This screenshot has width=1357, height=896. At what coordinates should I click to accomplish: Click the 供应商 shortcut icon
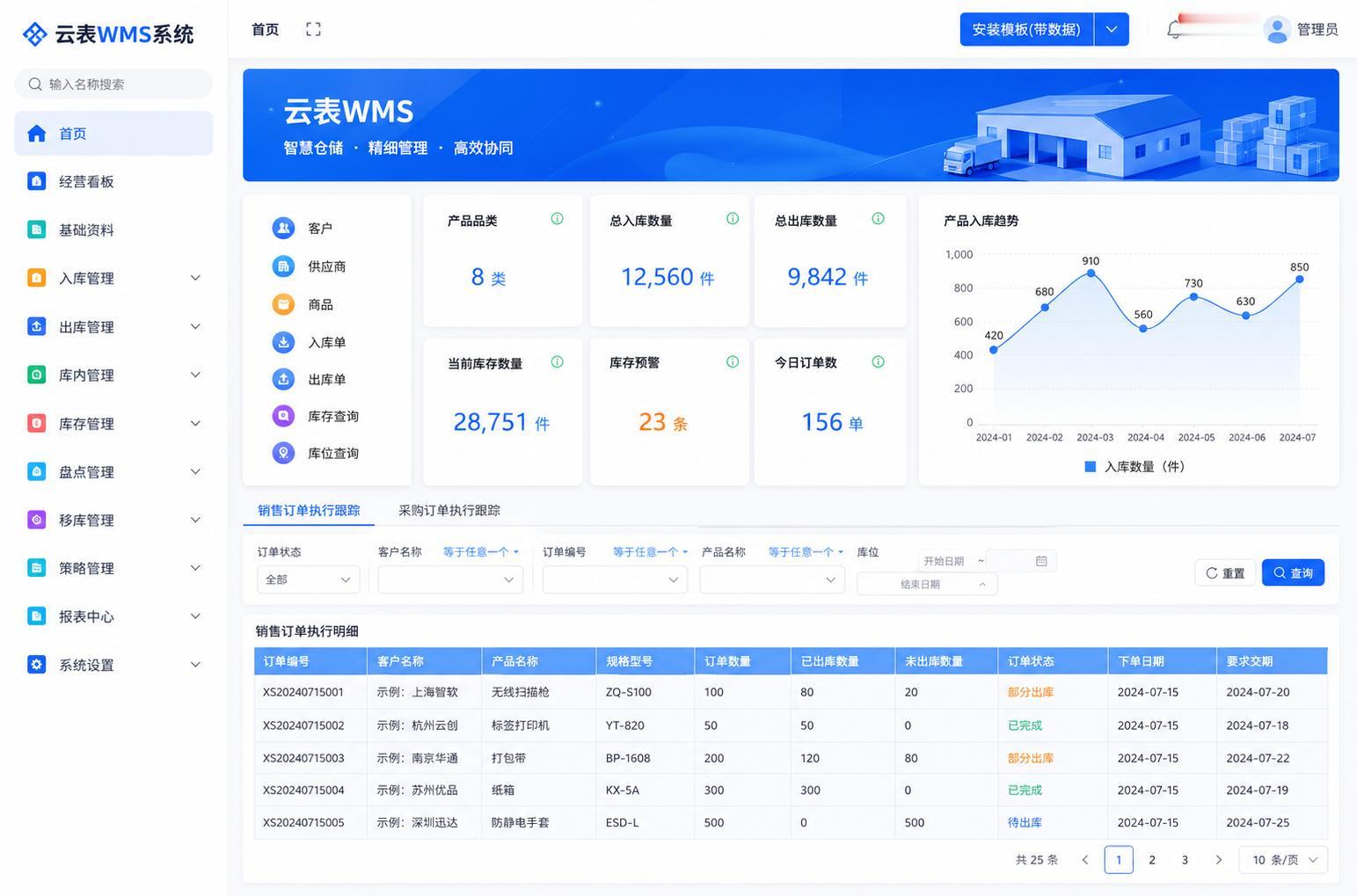[x=283, y=266]
